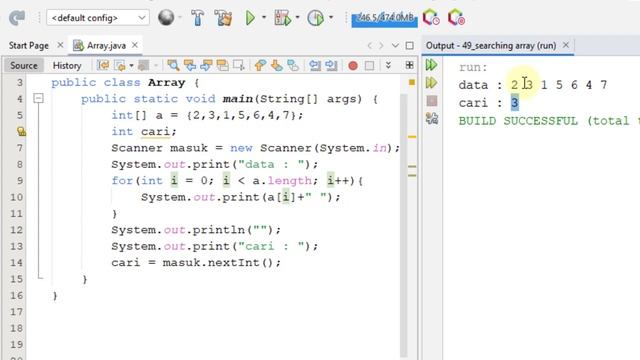Switch to the Start Page tab
The height and width of the screenshot is (360, 640).
click(29, 45)
